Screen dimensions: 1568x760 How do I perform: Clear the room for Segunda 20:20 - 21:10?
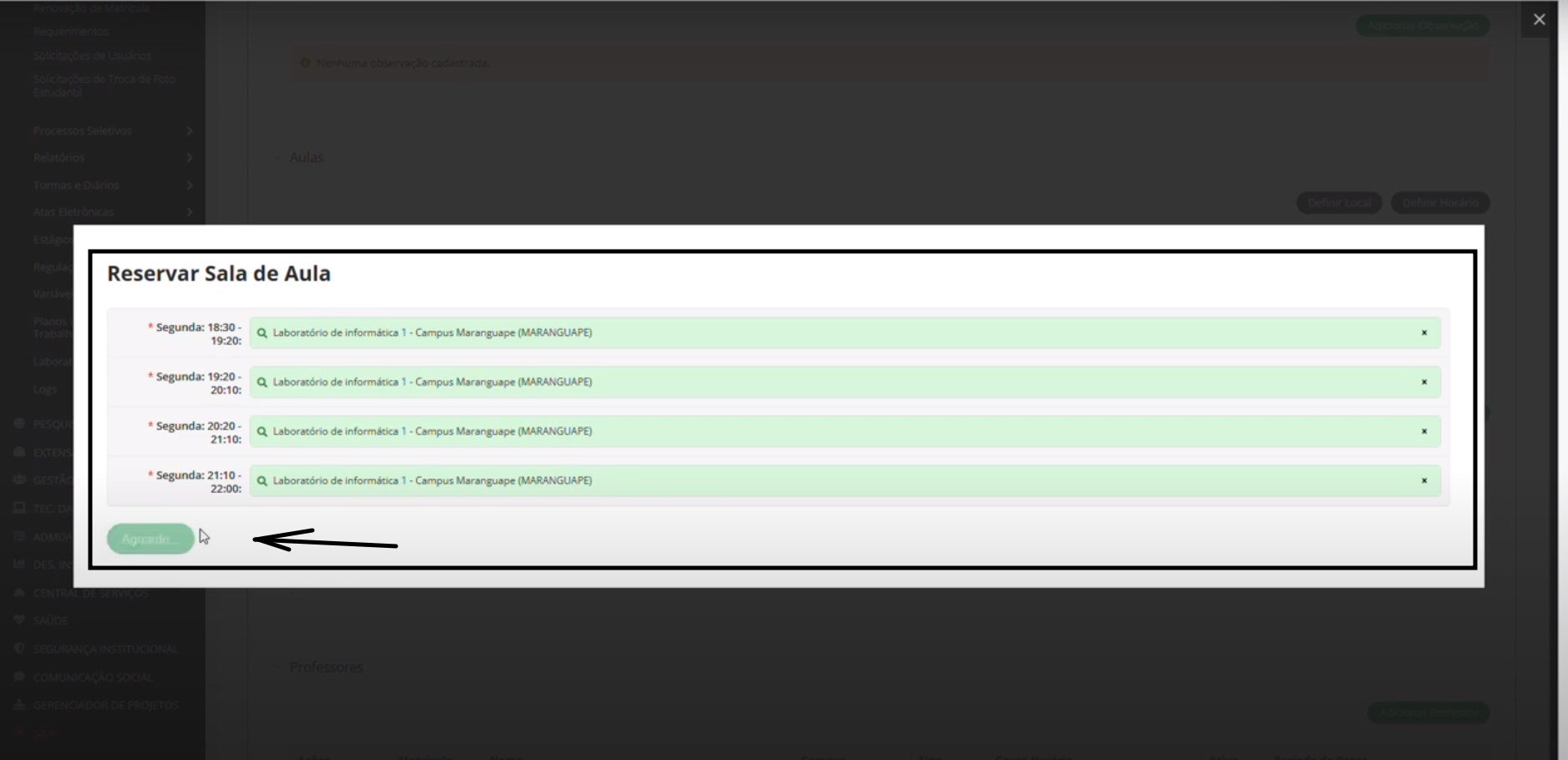click(x=1424, y=432)
